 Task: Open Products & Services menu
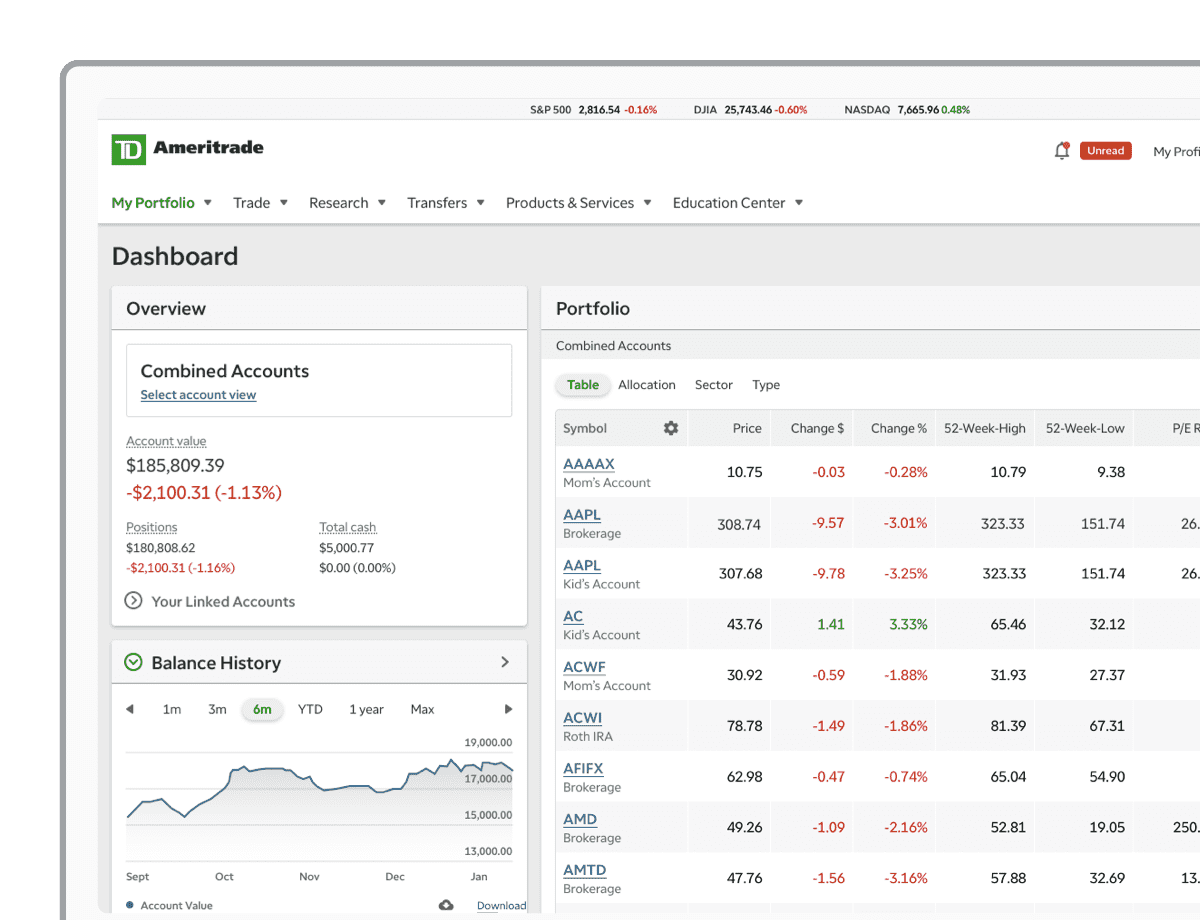[579, 202]
